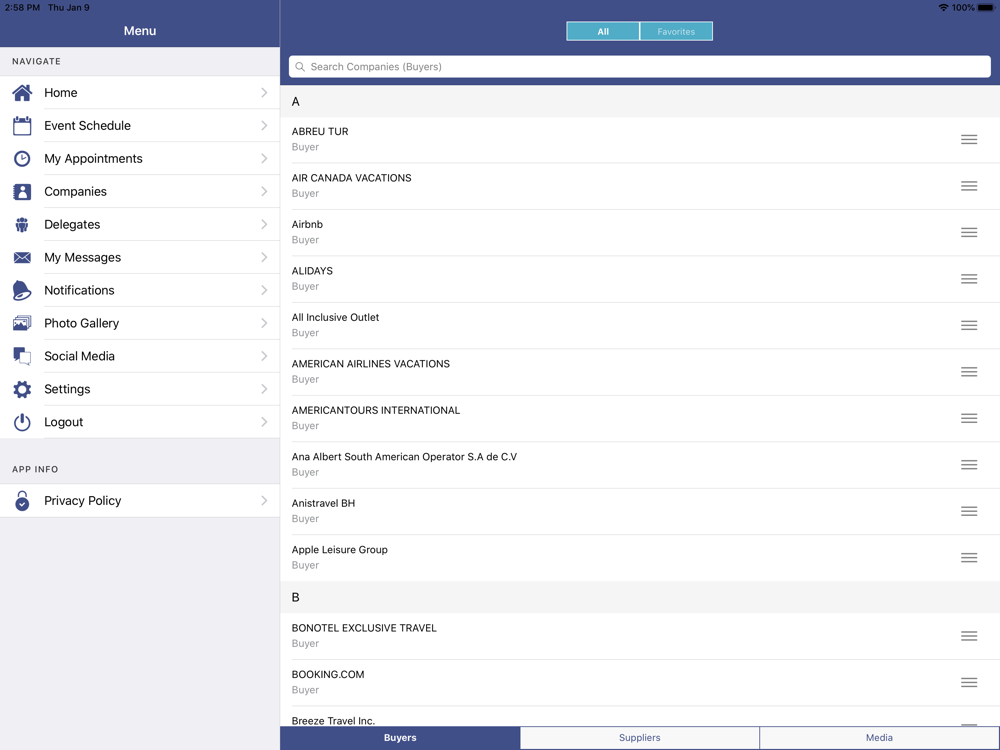Tap the handle icon for Airbnb
The height and width of the screenshot is (750, 1000).
(x=969, y=232)
